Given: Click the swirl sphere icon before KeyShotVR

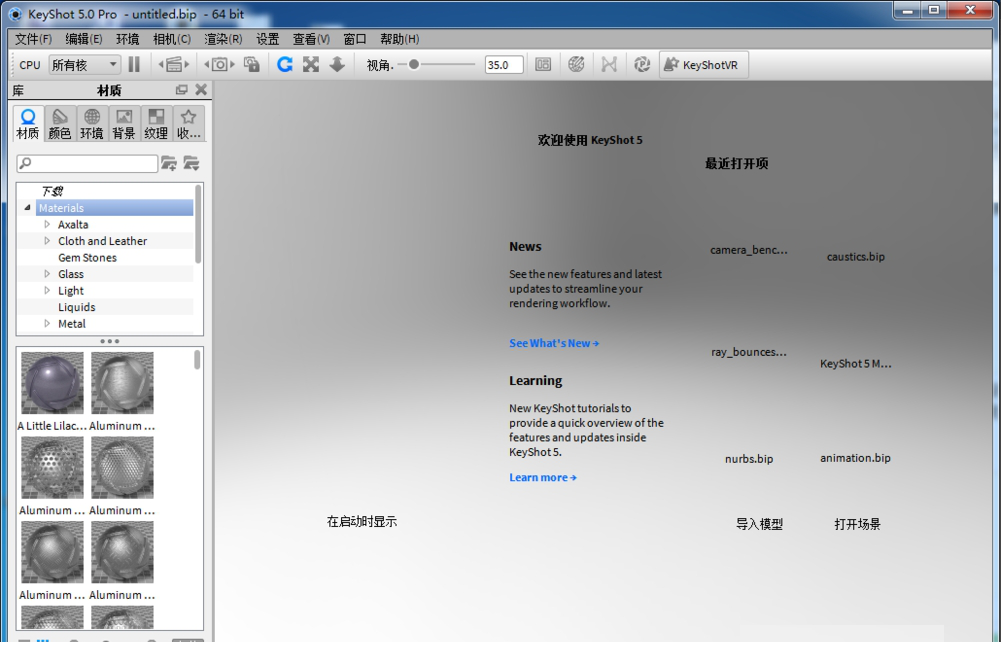Looking at the screenshot, I should pos(642,64).
